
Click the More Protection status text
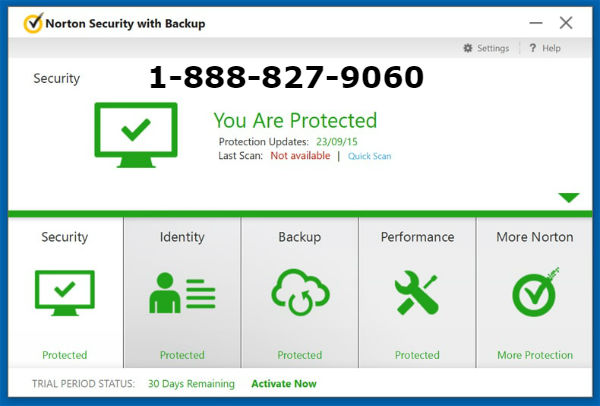(535, 355)
